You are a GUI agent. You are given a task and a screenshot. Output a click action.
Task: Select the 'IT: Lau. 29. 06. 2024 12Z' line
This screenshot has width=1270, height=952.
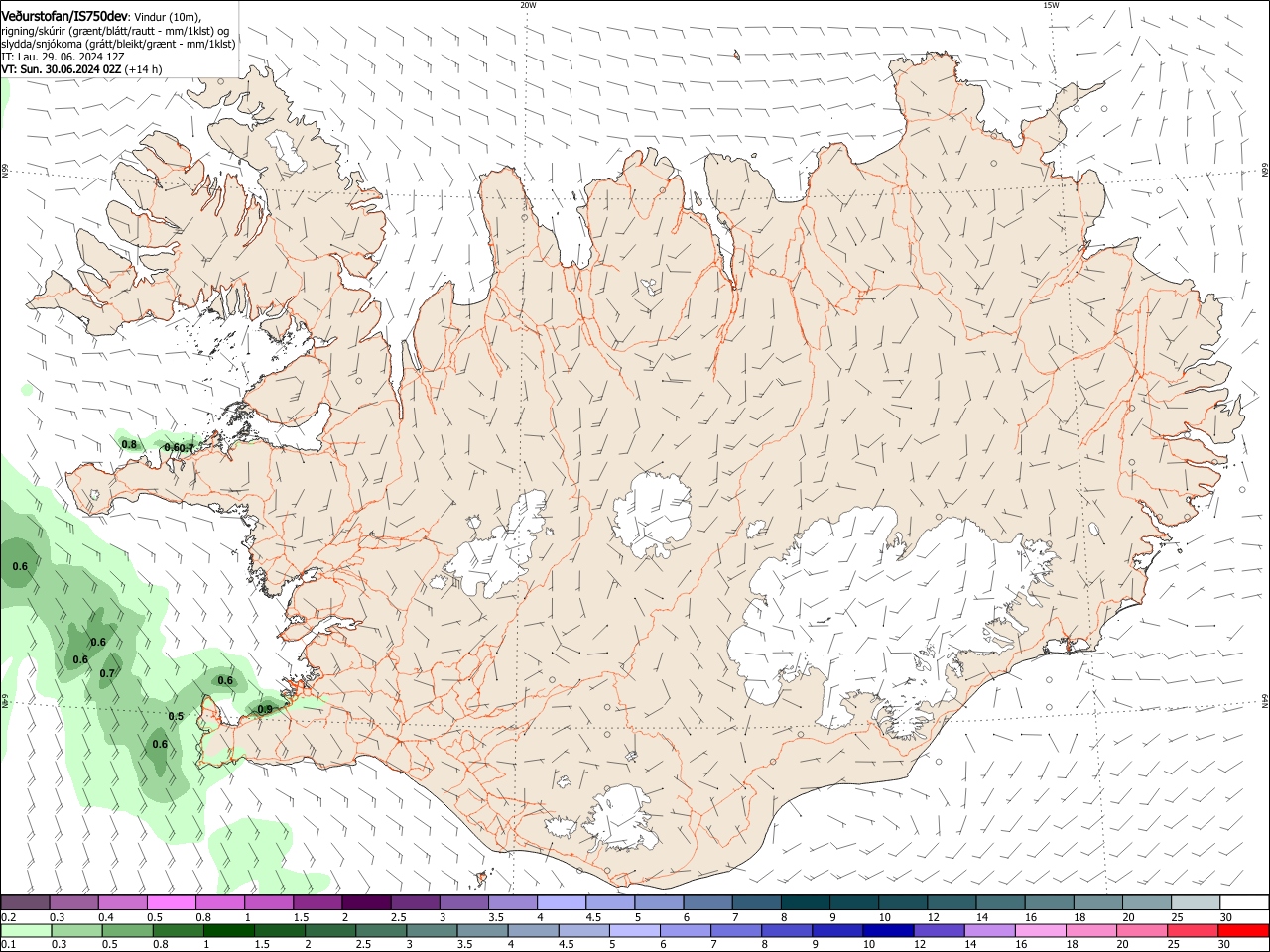coord(62,57)
